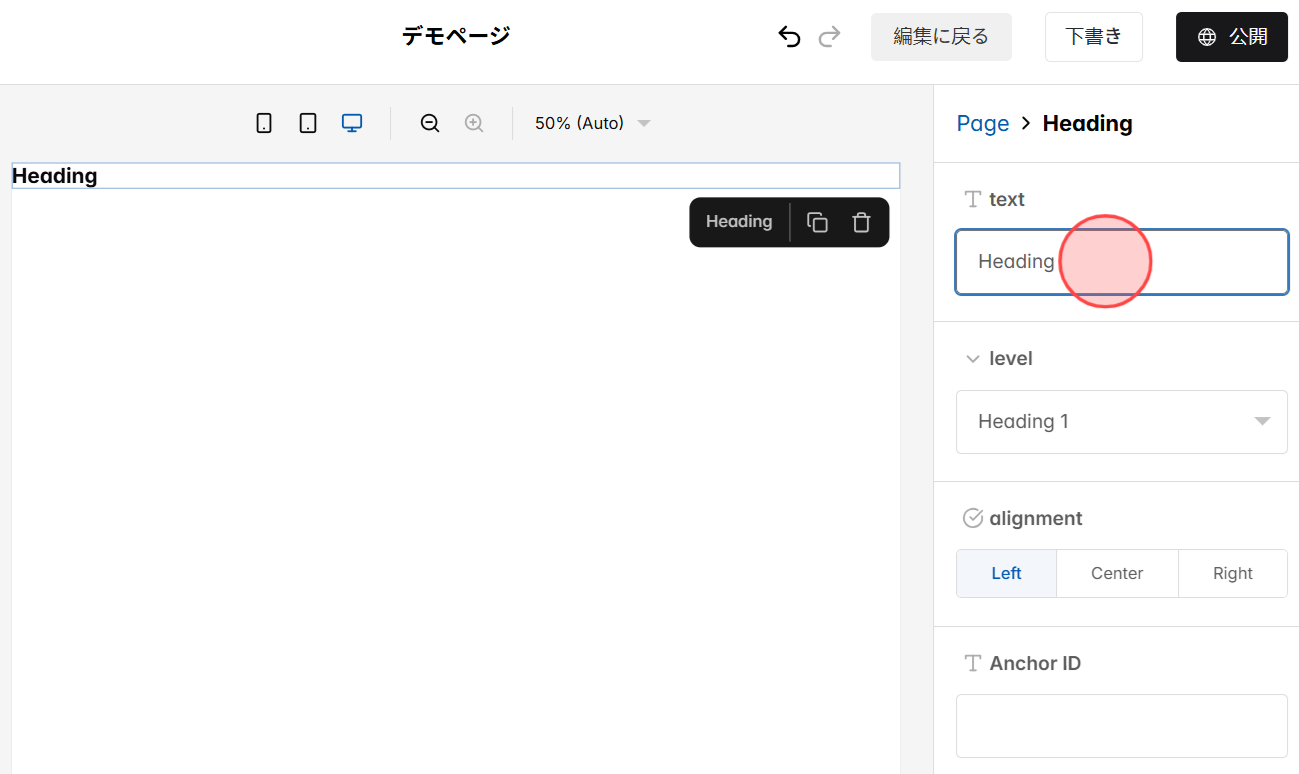This screenshot has width=1299, height=774.
Task: Open the Heading 1 level dropdown
Action: pyautogui.click(x=1121, y=421)
